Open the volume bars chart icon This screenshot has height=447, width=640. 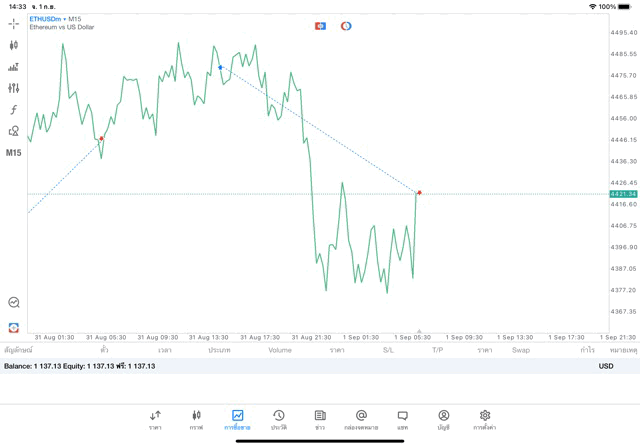(x=14, y=67)
